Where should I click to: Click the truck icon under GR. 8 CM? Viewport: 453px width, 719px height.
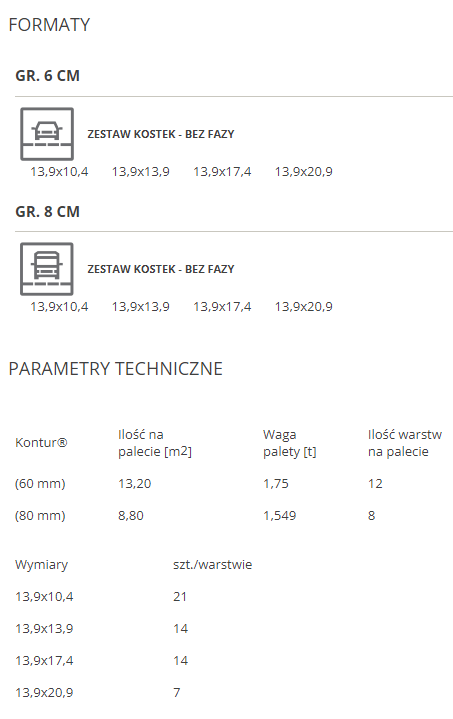47,269
